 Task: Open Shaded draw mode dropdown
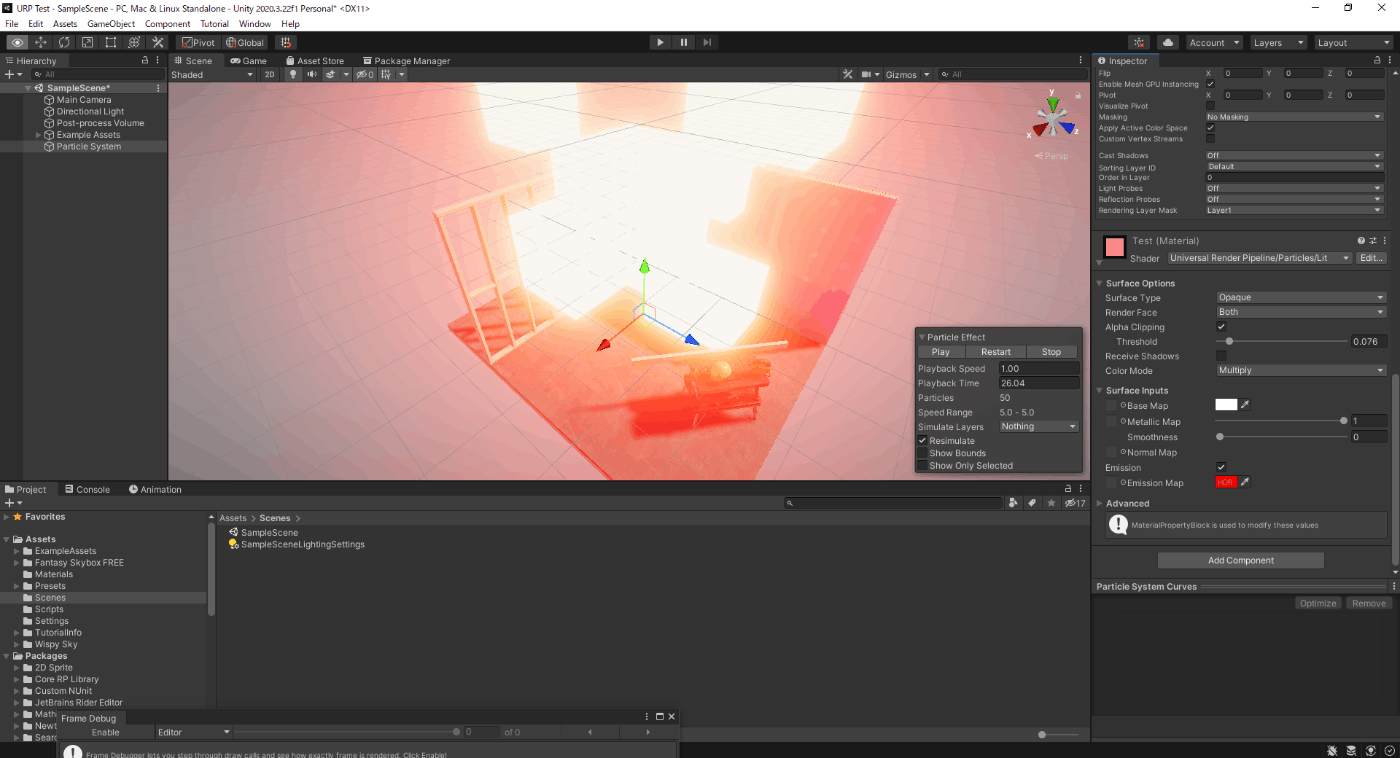(212, 75)
